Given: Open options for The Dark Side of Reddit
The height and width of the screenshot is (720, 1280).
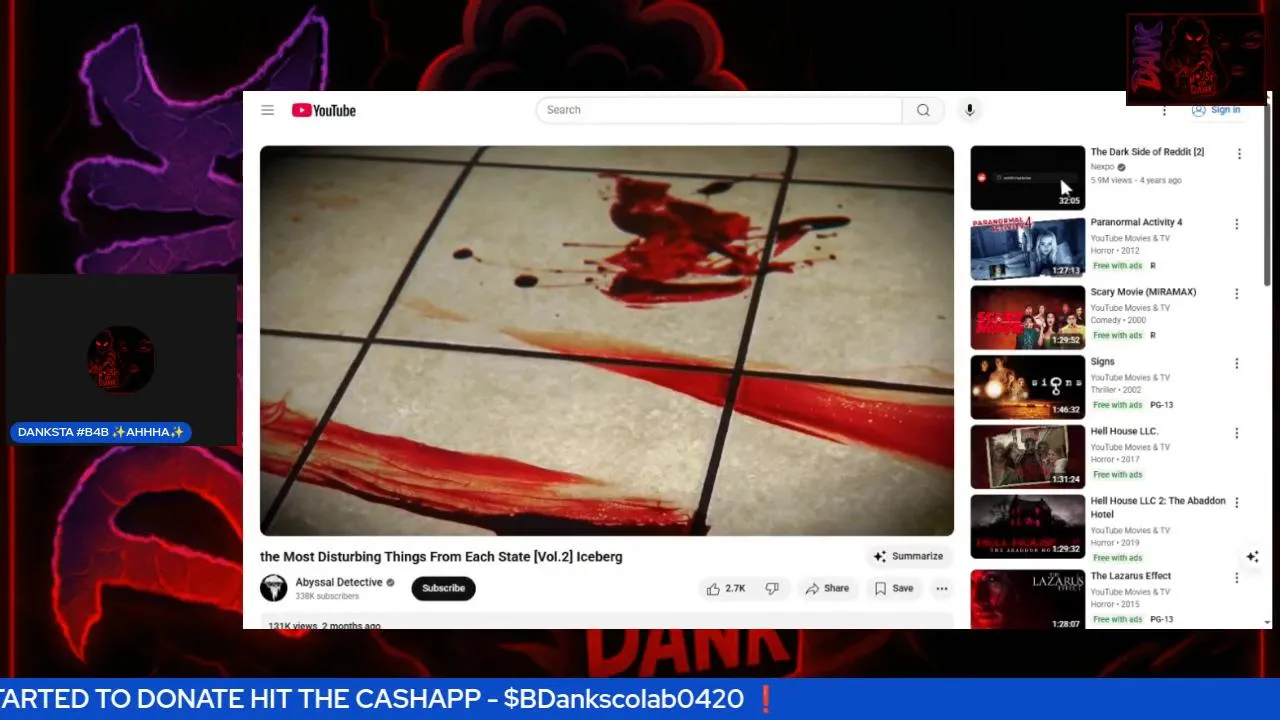Looking at the screenshot, I should pyautogui.click(x=1239, y=154).
